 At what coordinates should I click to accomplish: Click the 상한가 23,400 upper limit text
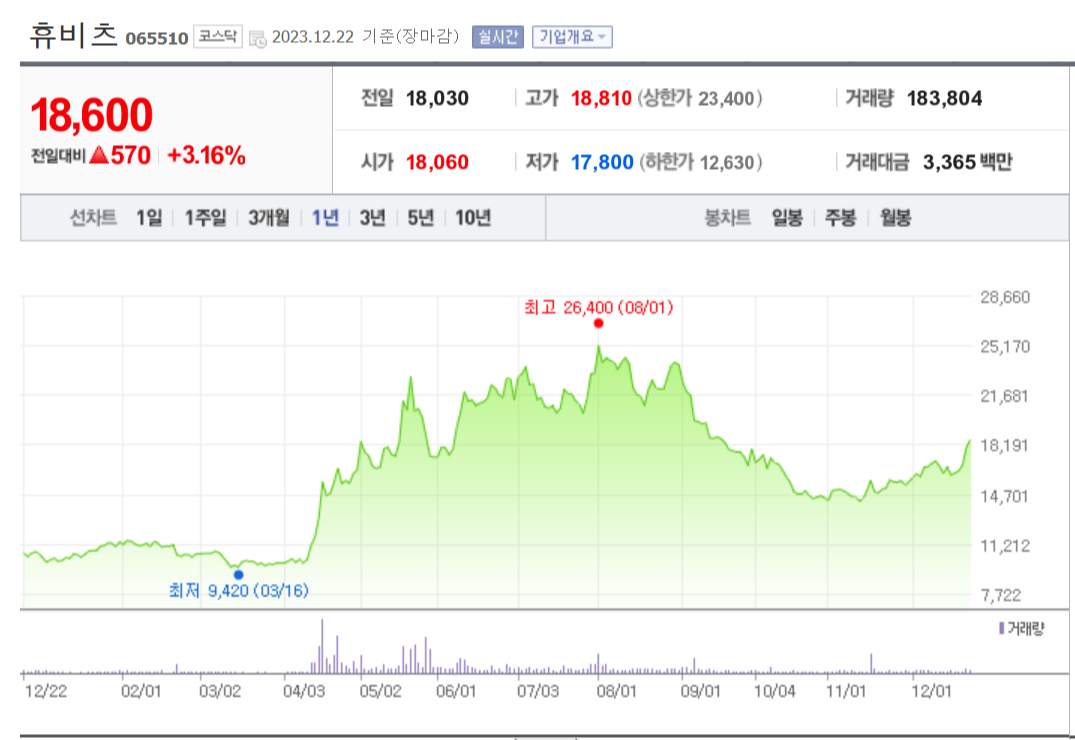pyautogui.click(x=700, y=99)
